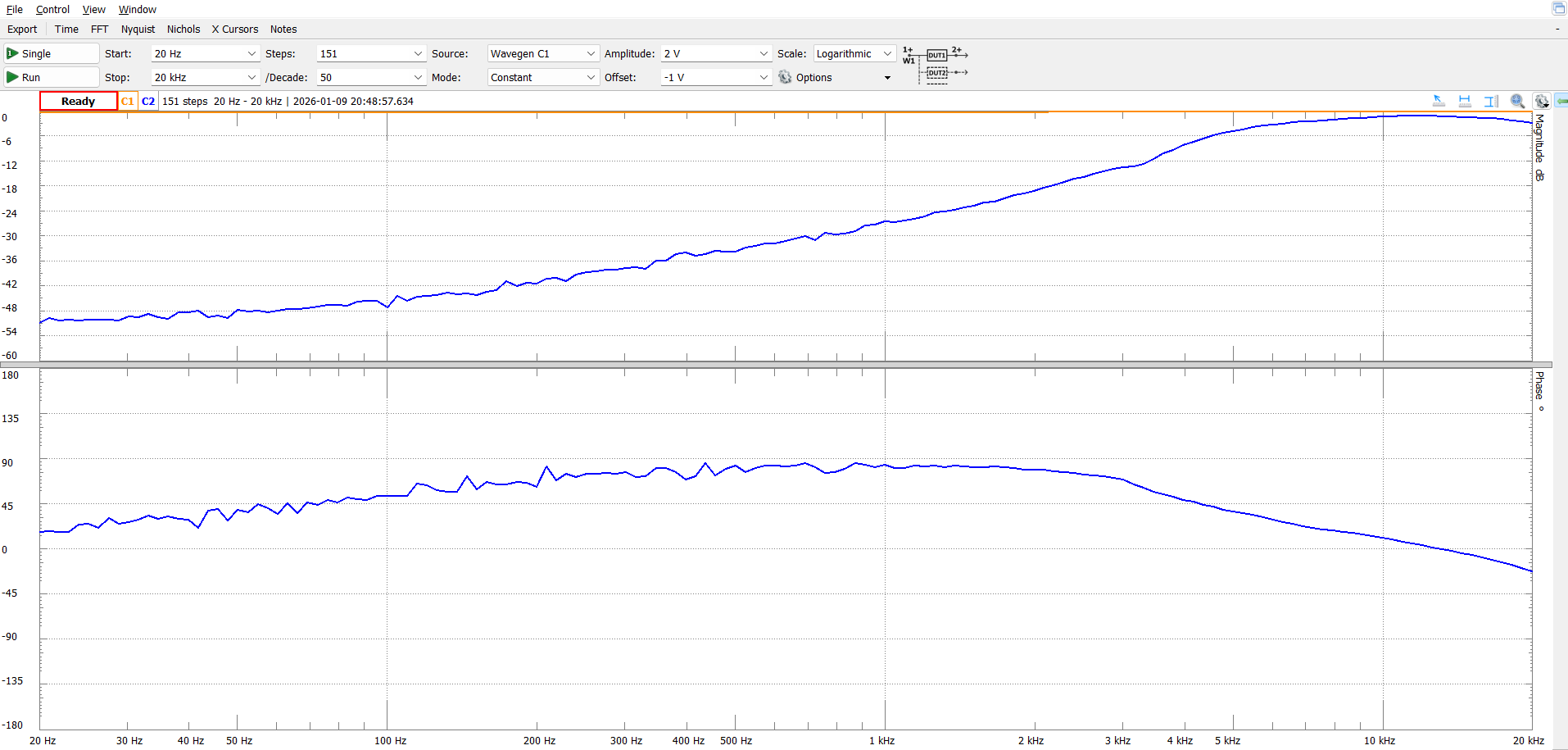Click the DUT wiring diagram icon
This screenshot has height=750, width=1568.
[x=936, y=65]
